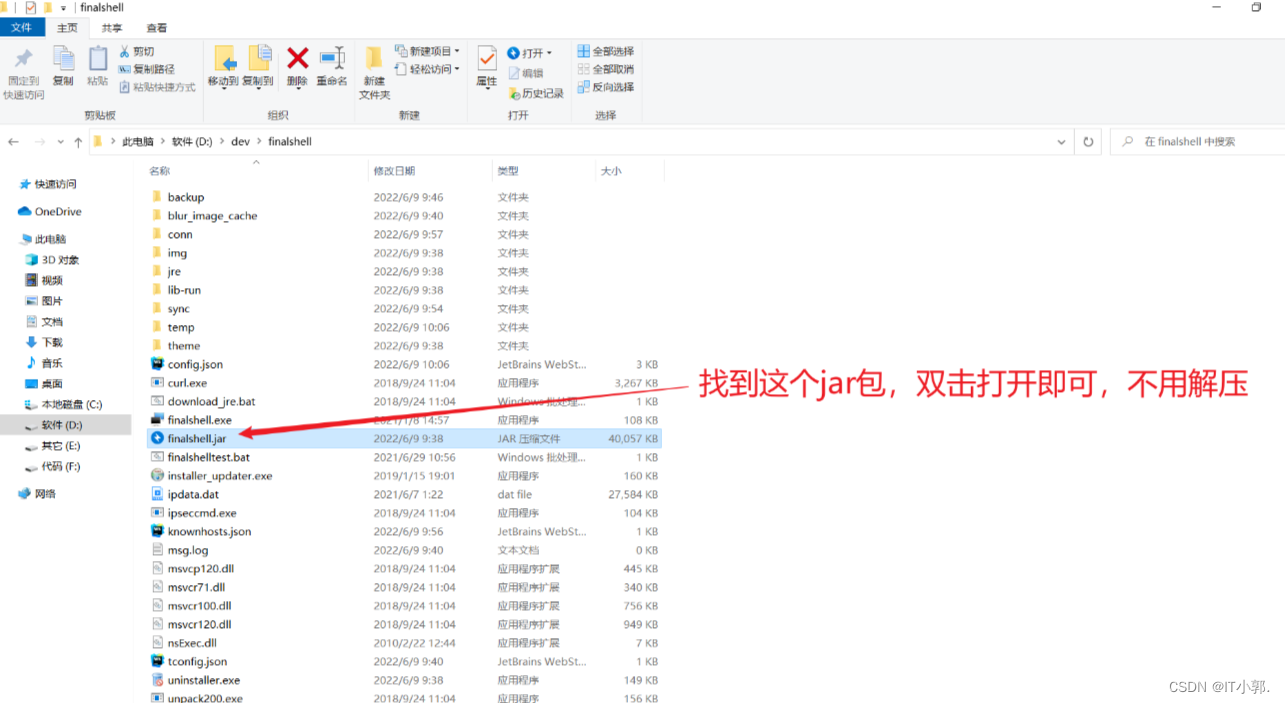The width and height of the screenshot is (1285, 703).
Task: Click the refresh button beside address bar
Action: click(1088, 142)
